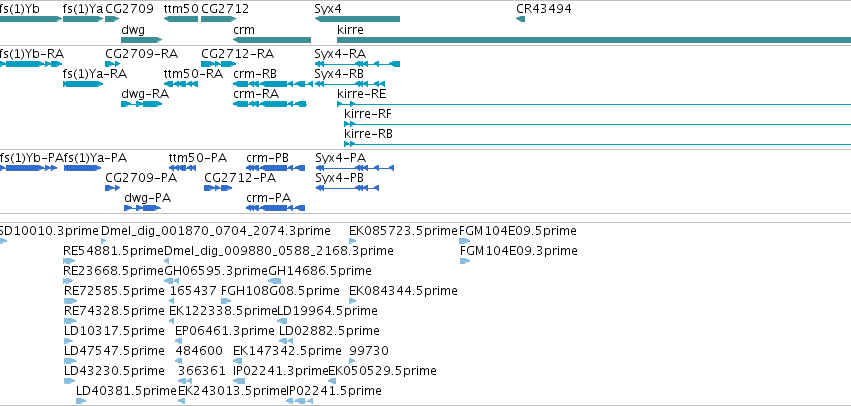Click the dwg gene arrow

point(142,40)
